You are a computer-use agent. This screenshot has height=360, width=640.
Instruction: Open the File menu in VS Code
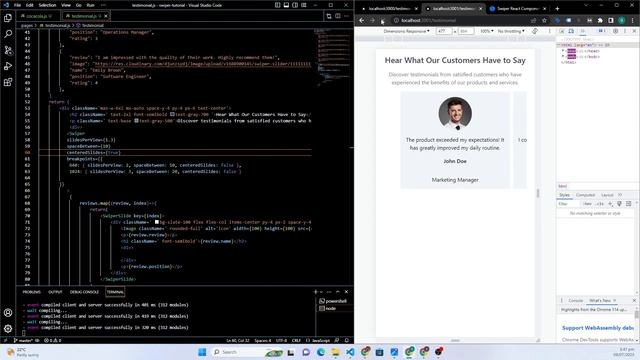click(x=17, y=5)
